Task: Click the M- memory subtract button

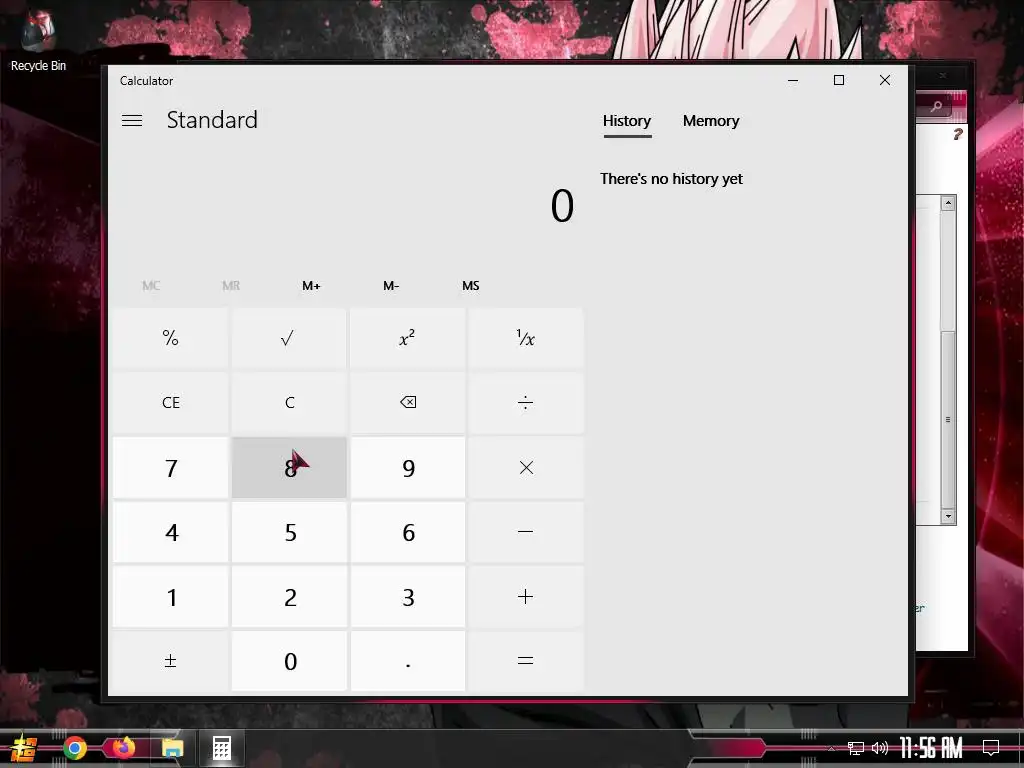Action: (391, 286)
